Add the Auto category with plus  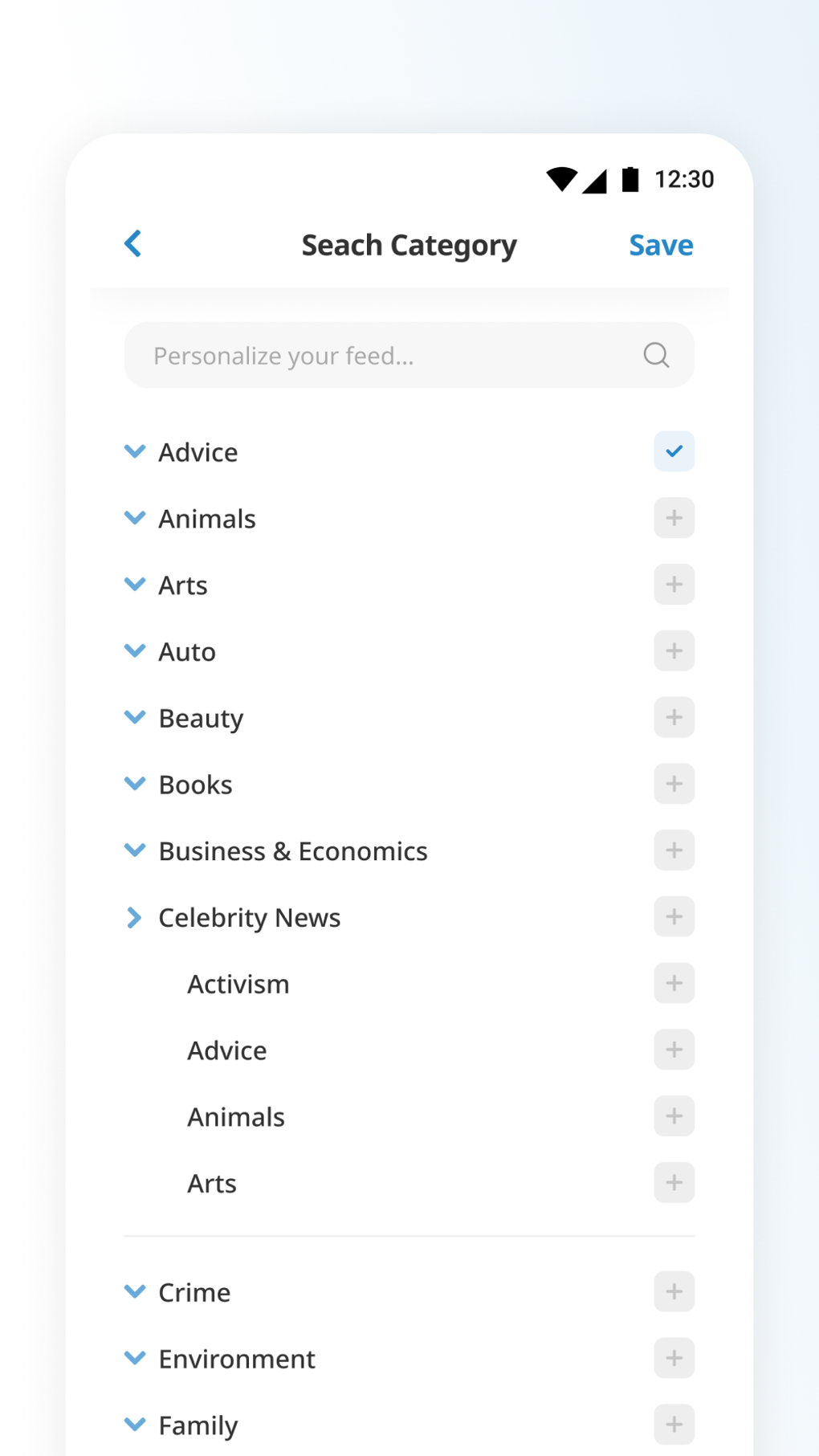pyautogui.click(x=674, y=651)
